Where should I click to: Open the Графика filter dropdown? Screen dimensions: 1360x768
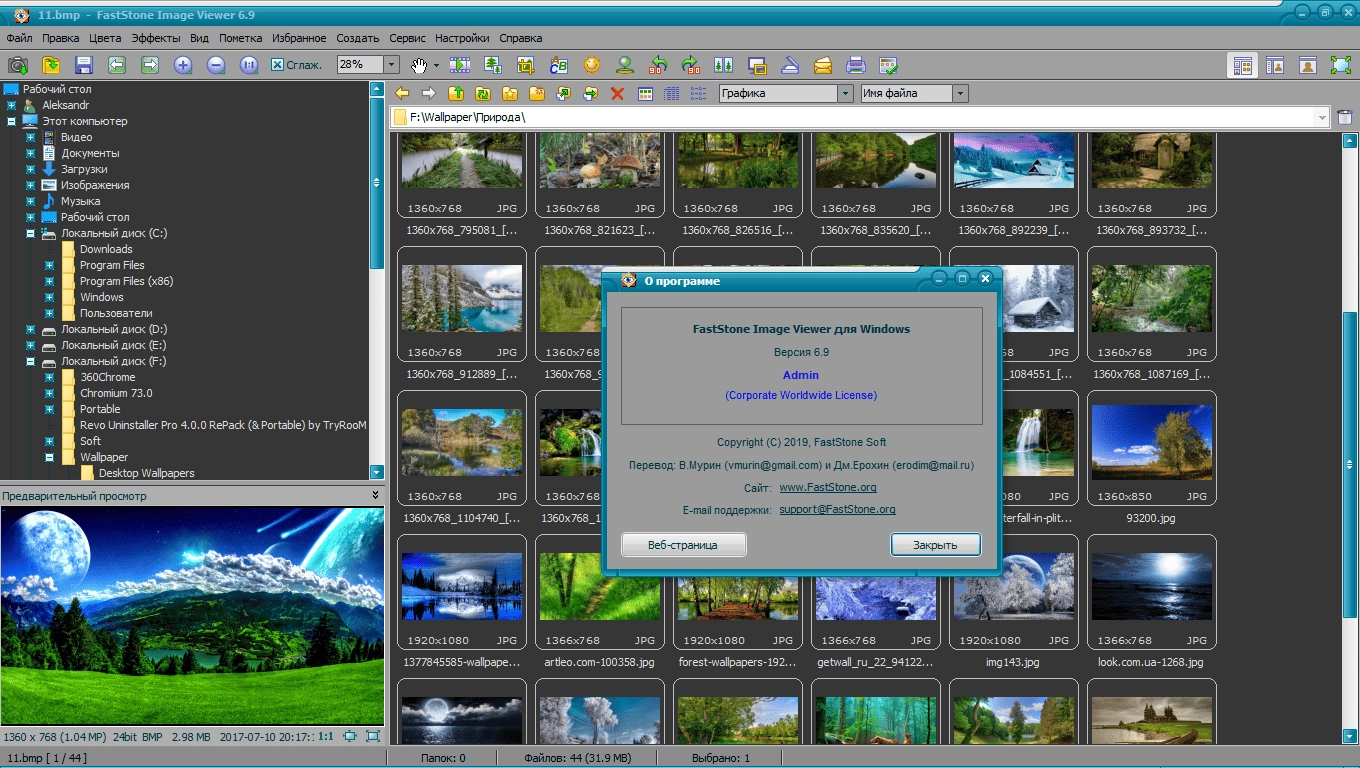click(845, 93)
